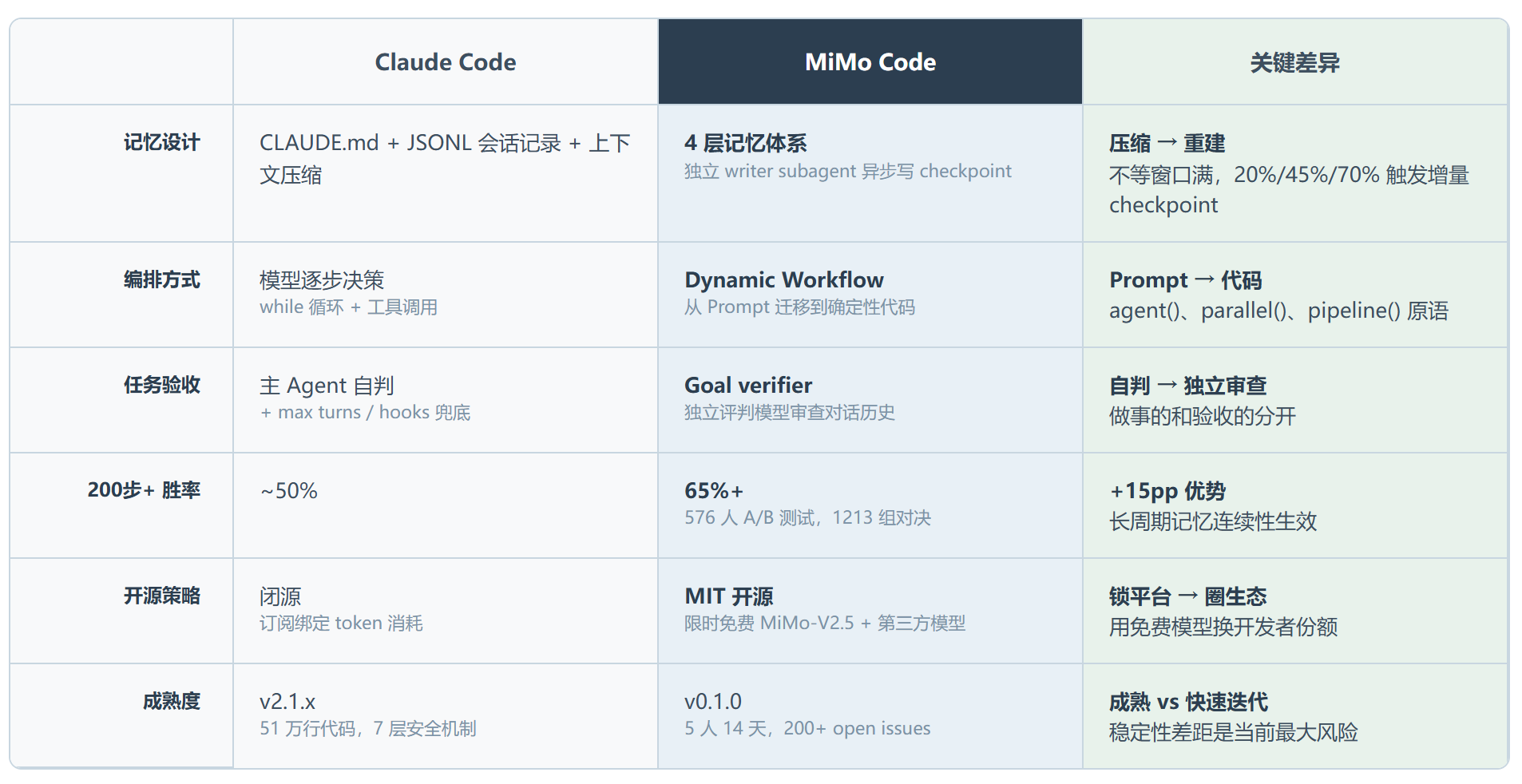Select 独立评判模型审查对话历史 subtext
The width and height of the screenshot is (1522, 784).
789,413
